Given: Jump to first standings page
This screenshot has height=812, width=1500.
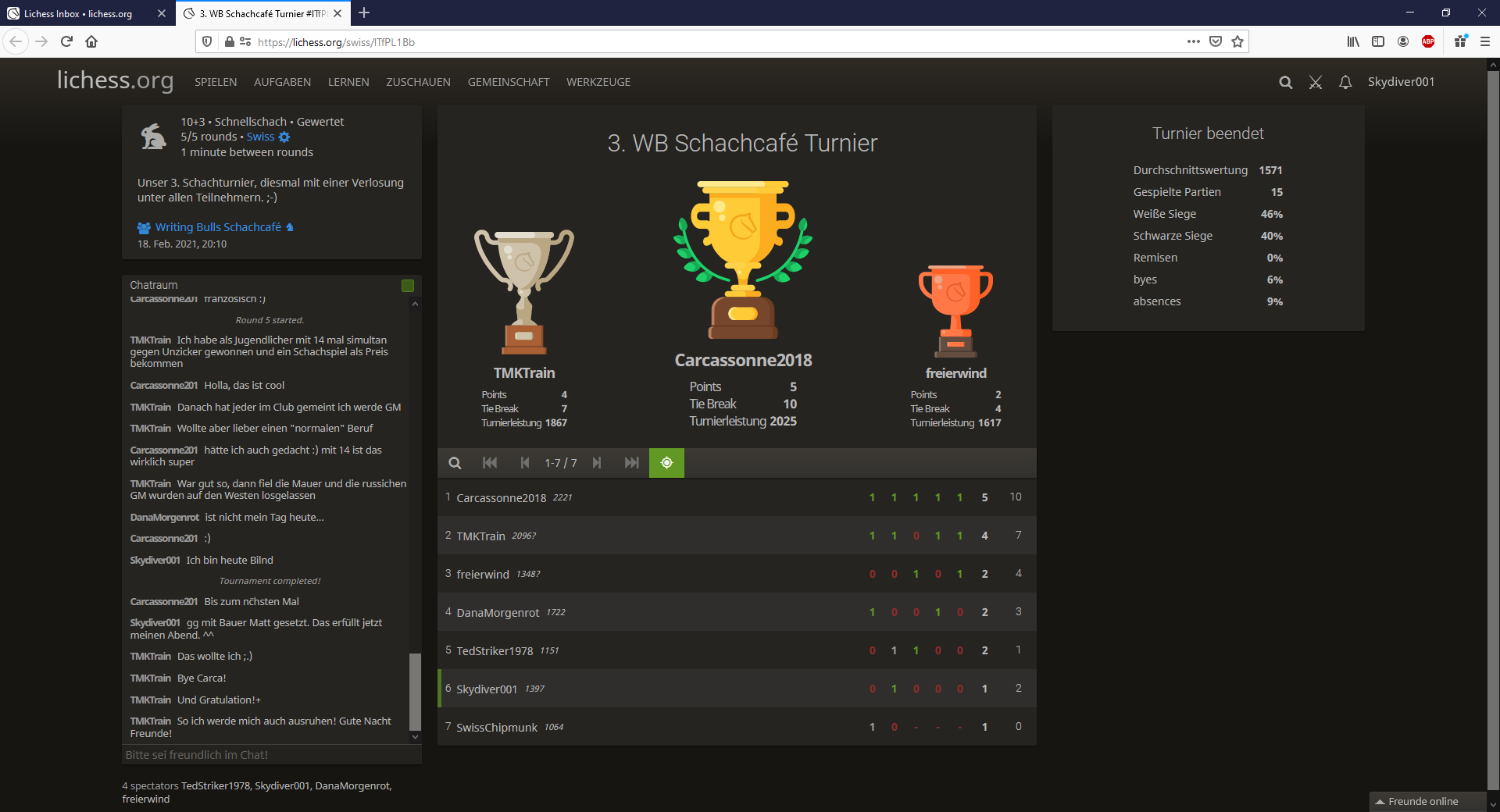Looking at the screenshot, I should click(x=490, y=463).
